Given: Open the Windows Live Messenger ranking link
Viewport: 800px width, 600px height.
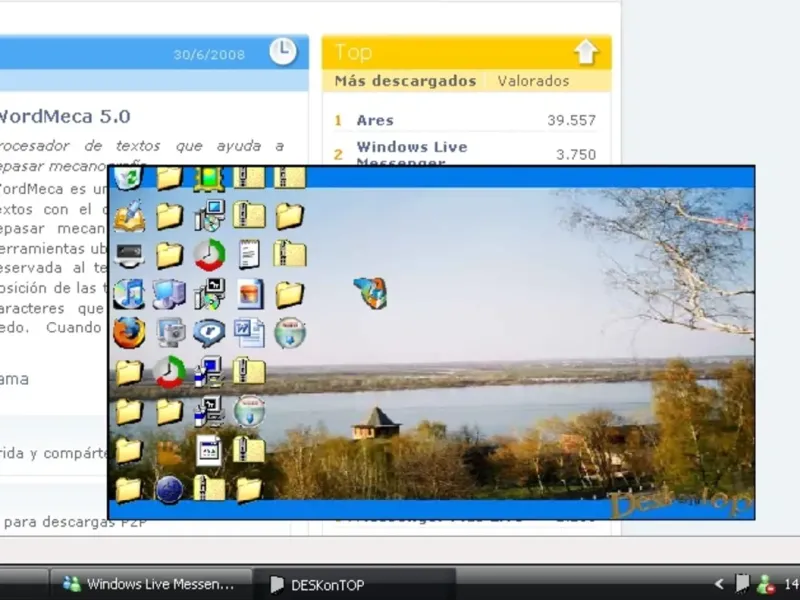Looking at the screenshot, I should click(x=412, y=154).
